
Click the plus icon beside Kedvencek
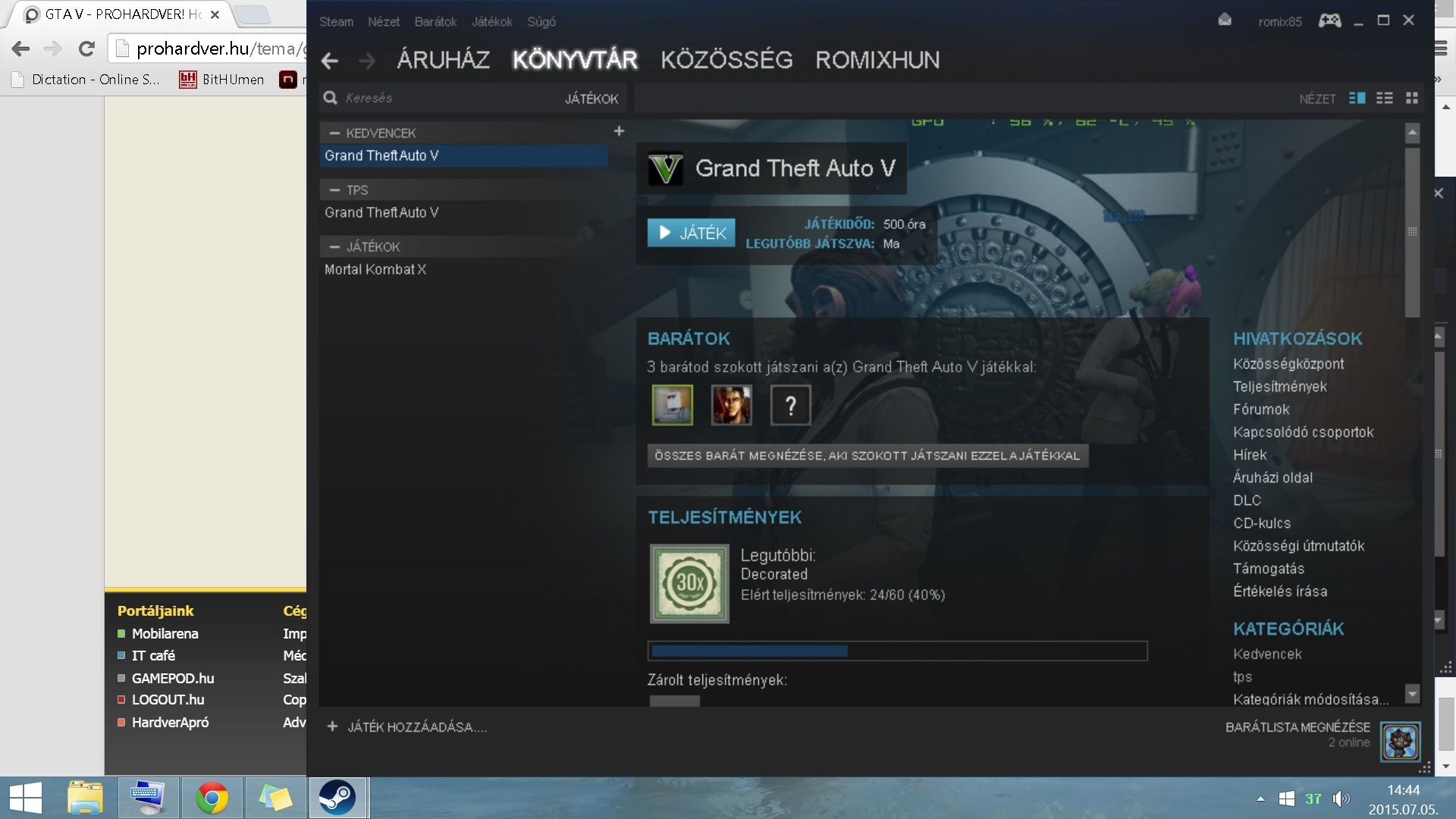click(619, 132)
